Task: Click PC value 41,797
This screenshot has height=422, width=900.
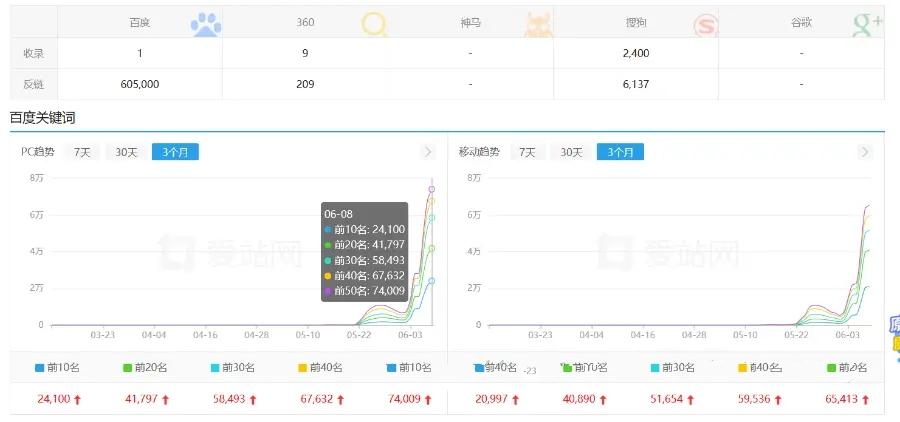Action: 141,400
